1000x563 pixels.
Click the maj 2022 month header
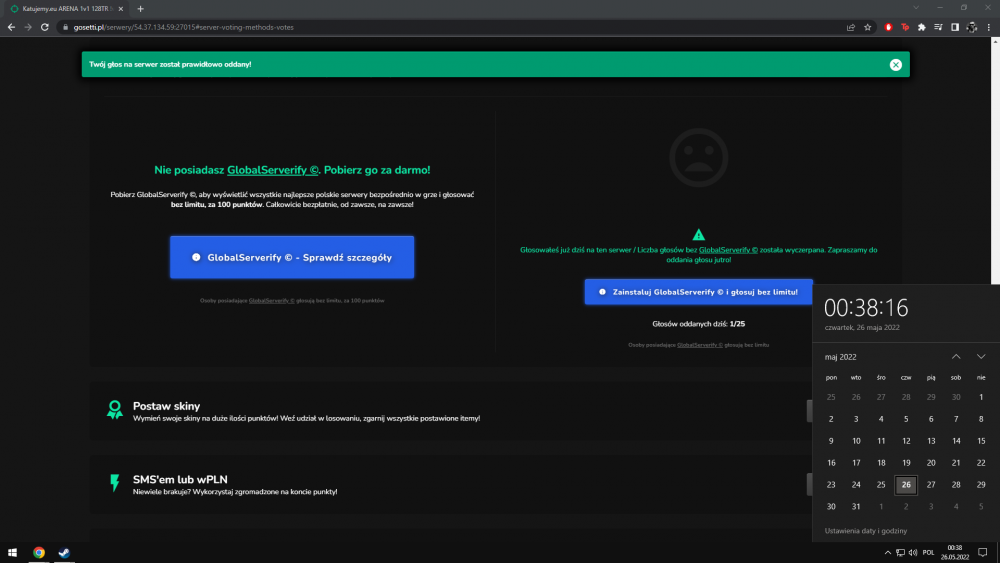coord(841,357)
